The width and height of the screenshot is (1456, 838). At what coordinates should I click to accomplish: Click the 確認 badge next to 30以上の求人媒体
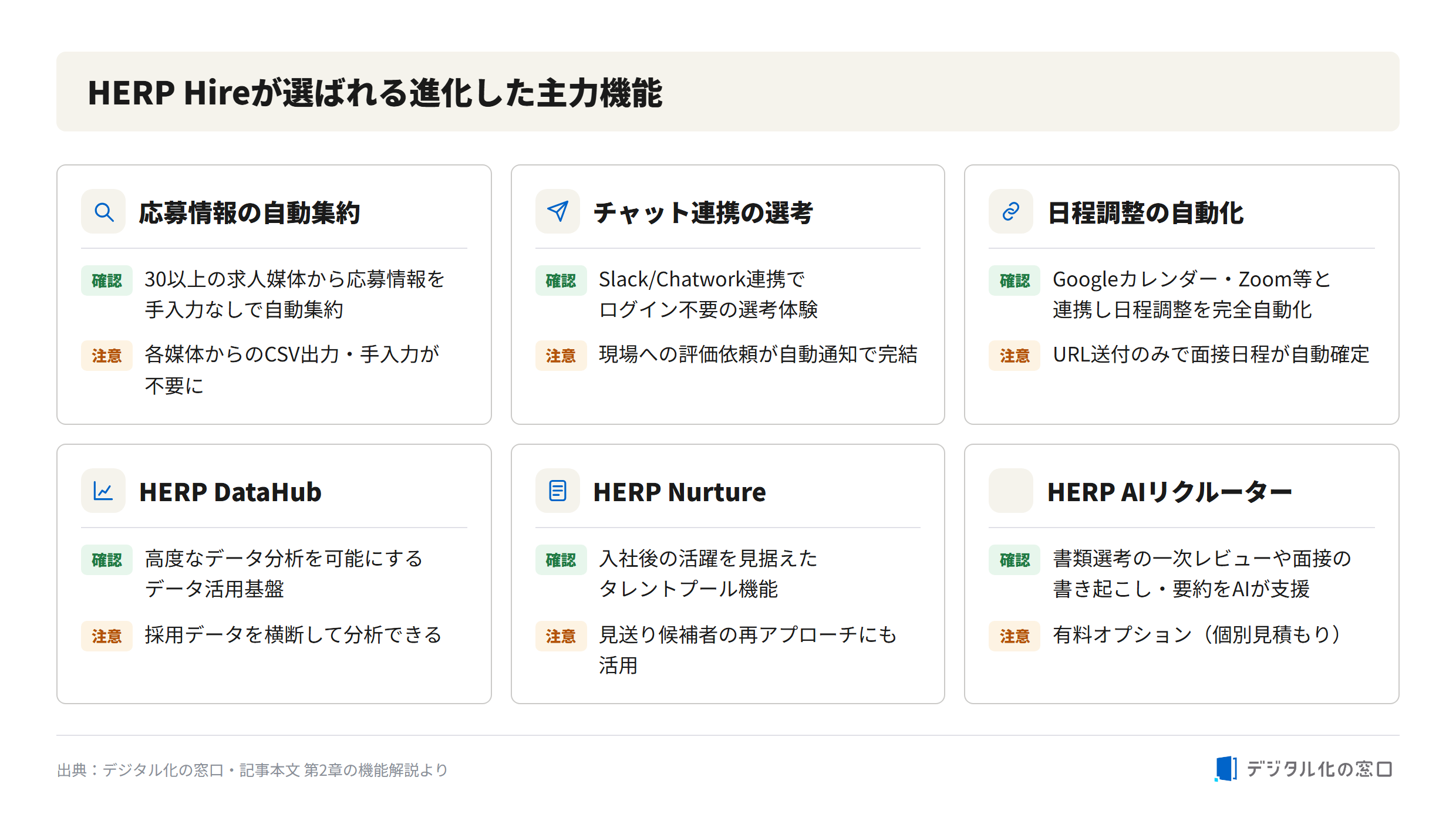(107, 281)
